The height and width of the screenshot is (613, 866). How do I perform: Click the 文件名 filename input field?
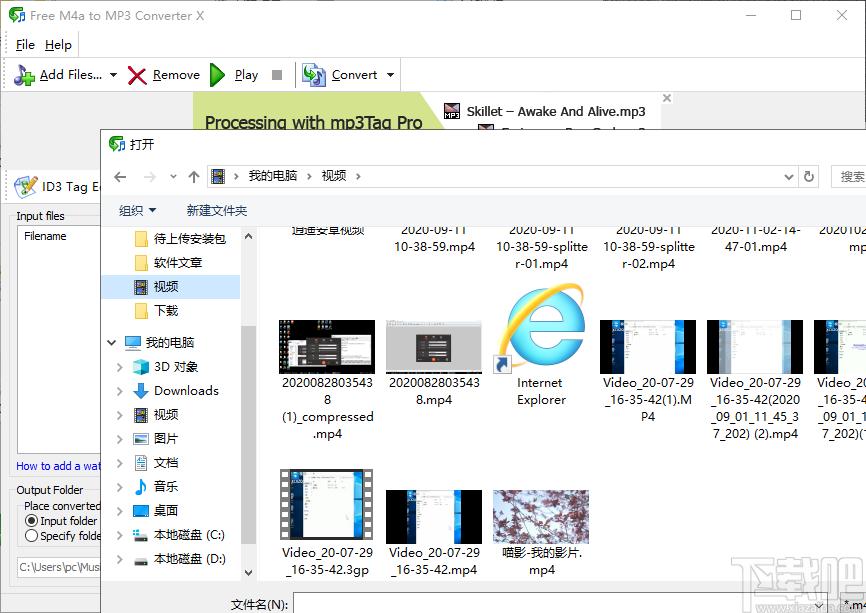point(558,604)
